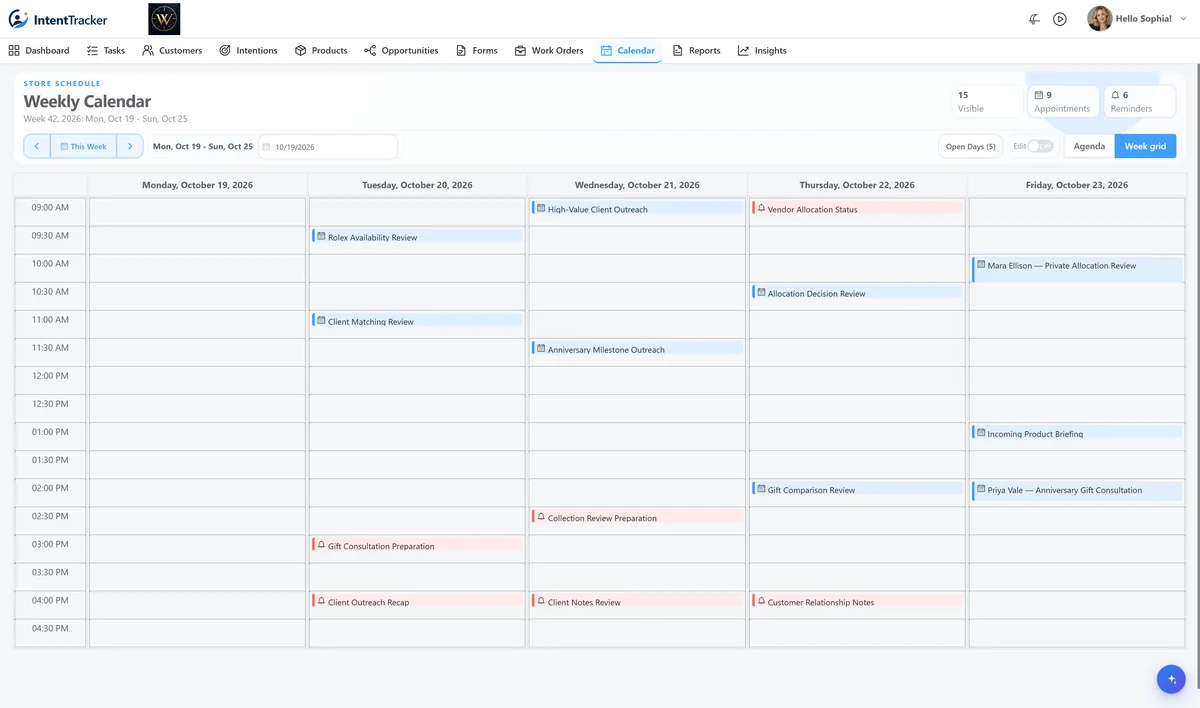Image resolution: width=1200 pixels, height=708 pixels.
Task: Click calendar icon on Incoming Product Briefing
Action: 981,433
